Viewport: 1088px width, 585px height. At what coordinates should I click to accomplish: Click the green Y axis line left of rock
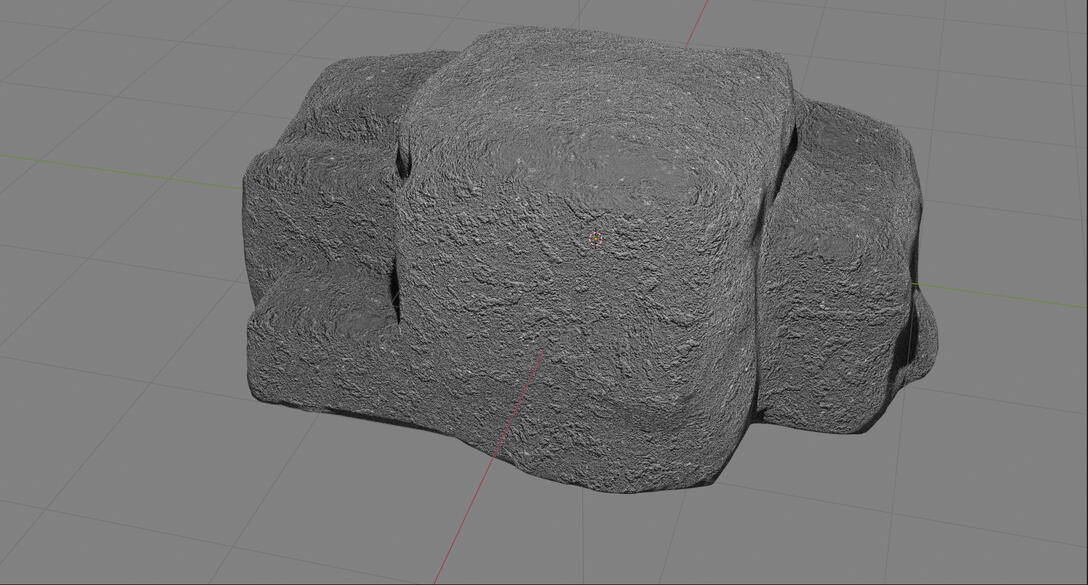[120, 170]
